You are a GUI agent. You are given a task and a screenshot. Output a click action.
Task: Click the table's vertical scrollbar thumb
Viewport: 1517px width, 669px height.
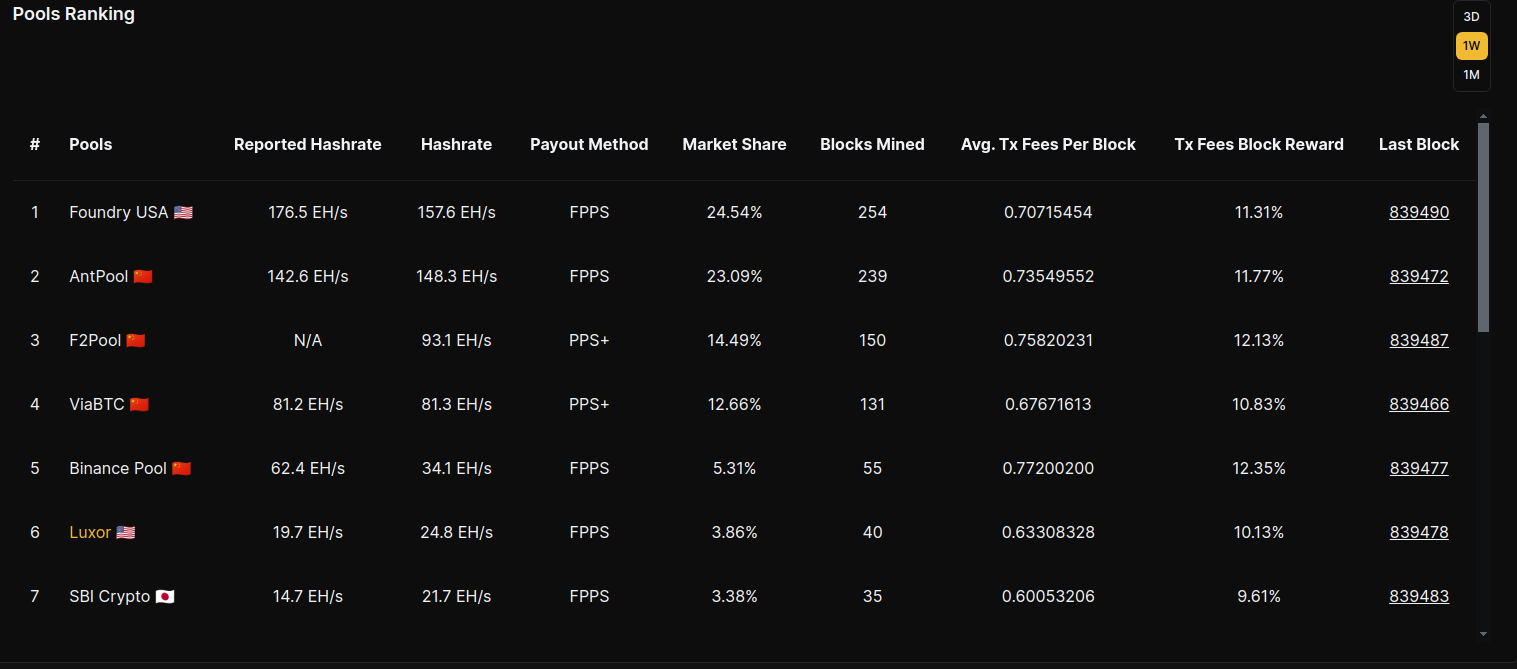1483,227
